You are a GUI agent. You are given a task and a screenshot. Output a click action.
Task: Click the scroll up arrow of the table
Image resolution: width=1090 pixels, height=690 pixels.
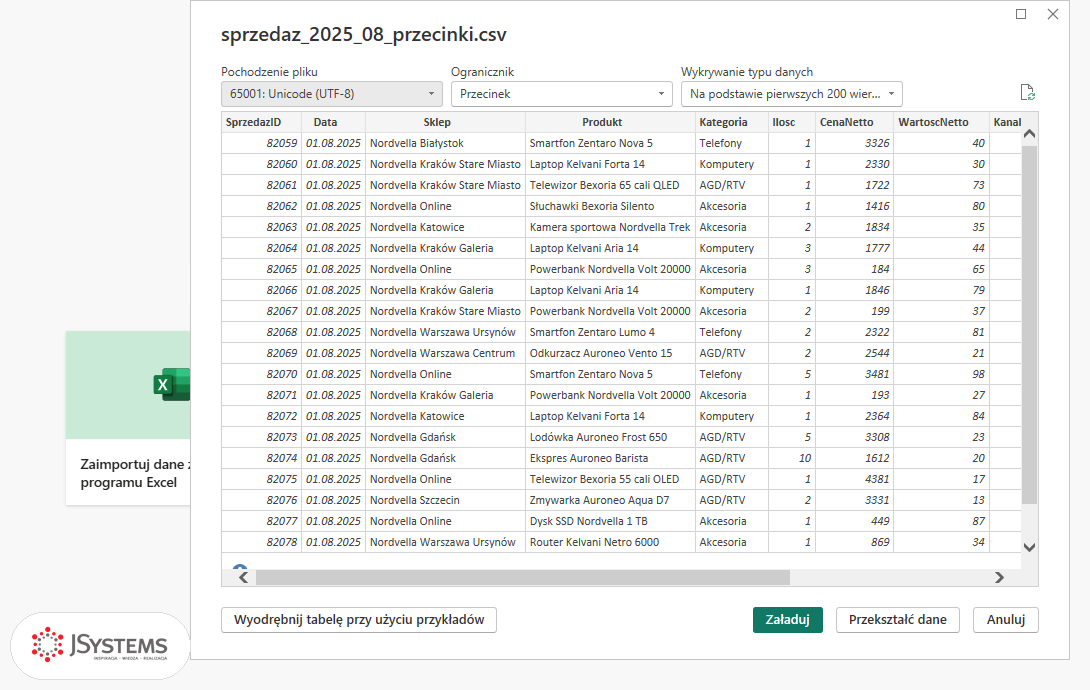pyautogui.click(x=1030, y=133)
